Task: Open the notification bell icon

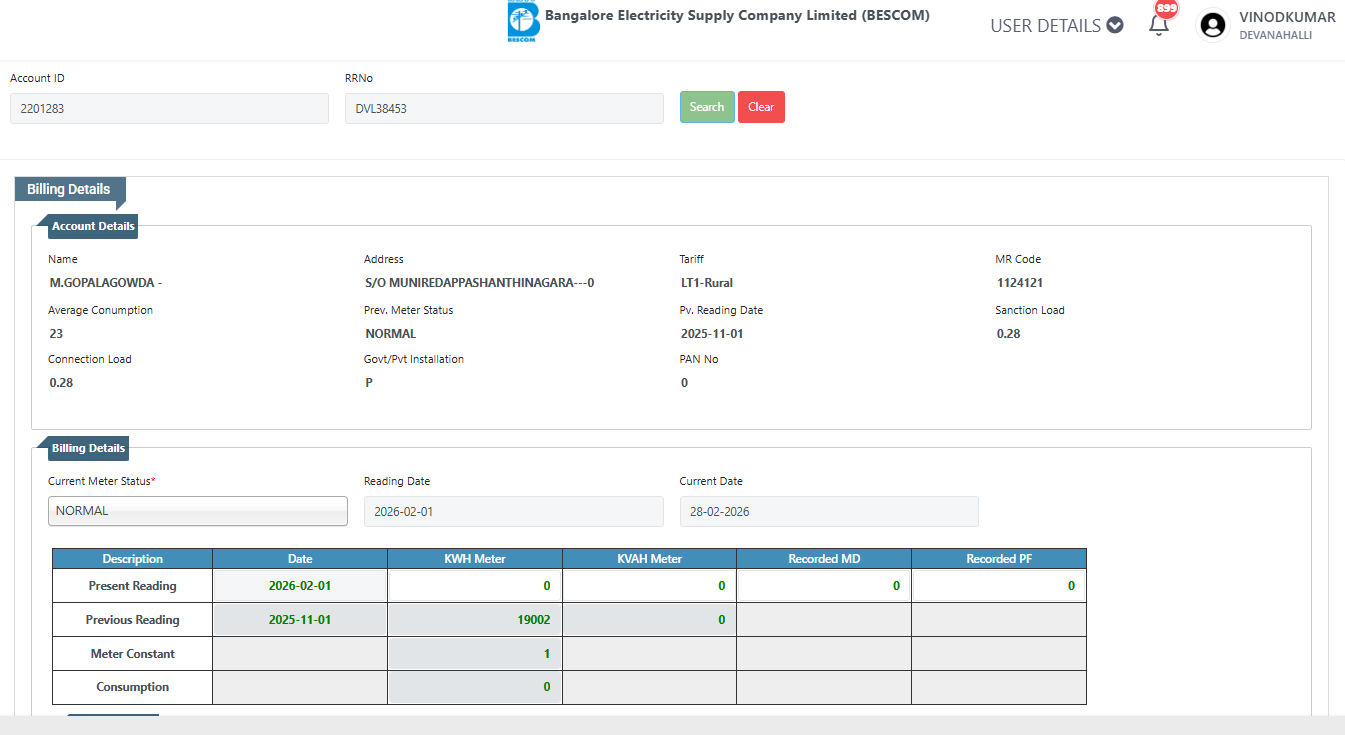Action: 1159,25
